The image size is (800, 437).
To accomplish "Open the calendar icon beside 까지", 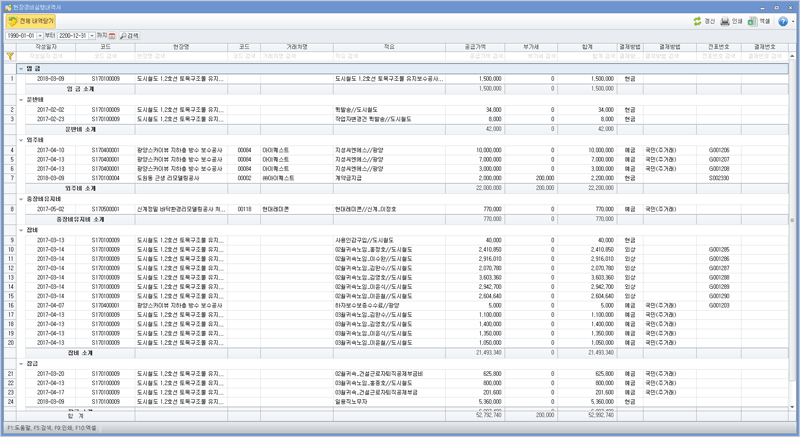I will coord(112,35).
